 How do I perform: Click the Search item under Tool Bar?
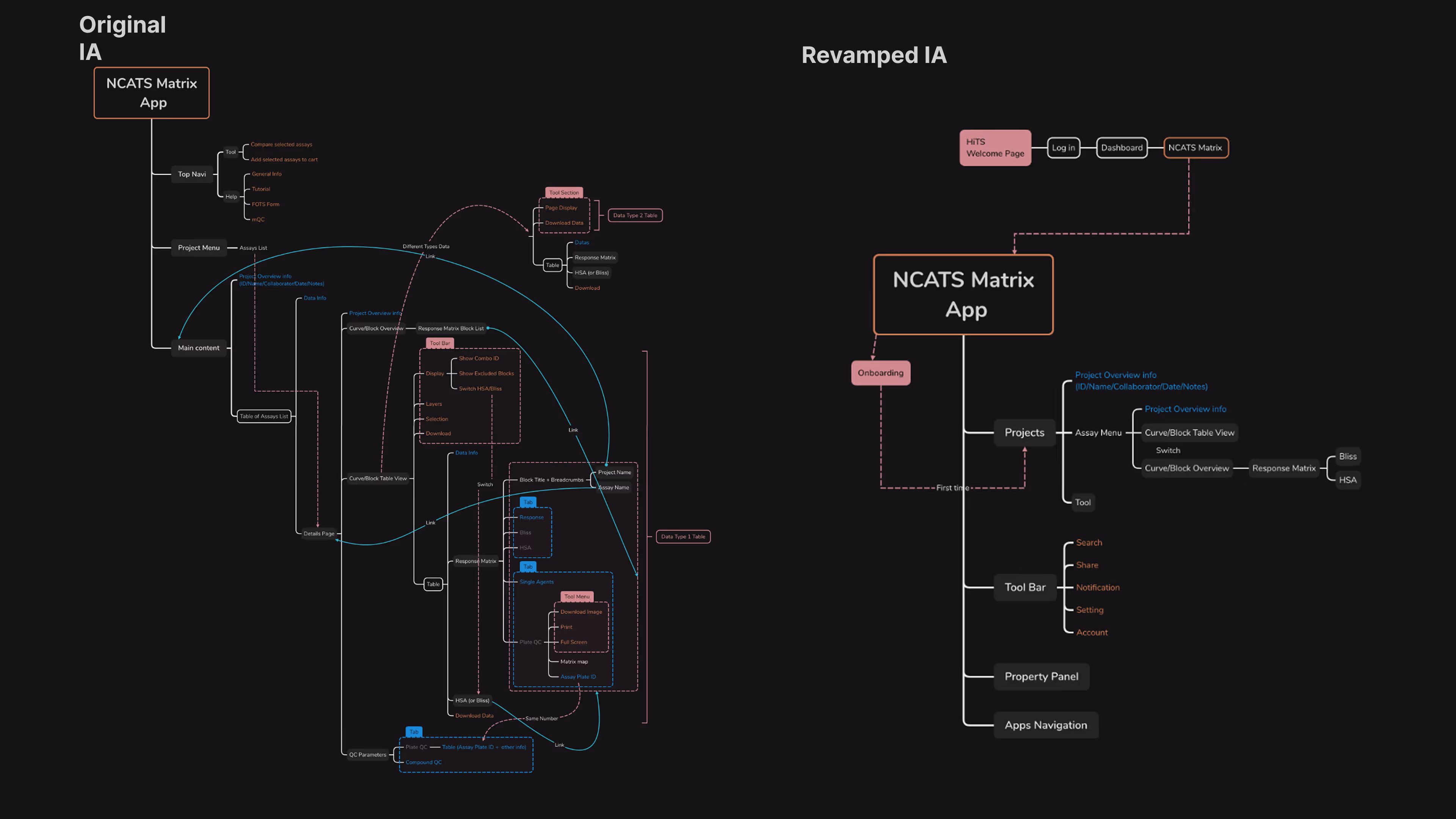coord(1089,543)
